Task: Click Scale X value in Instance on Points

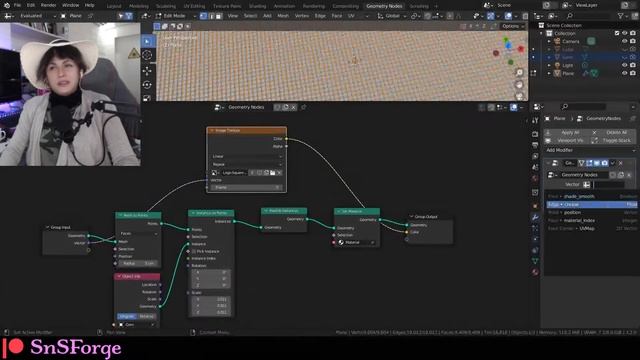Action: [211, 299]
